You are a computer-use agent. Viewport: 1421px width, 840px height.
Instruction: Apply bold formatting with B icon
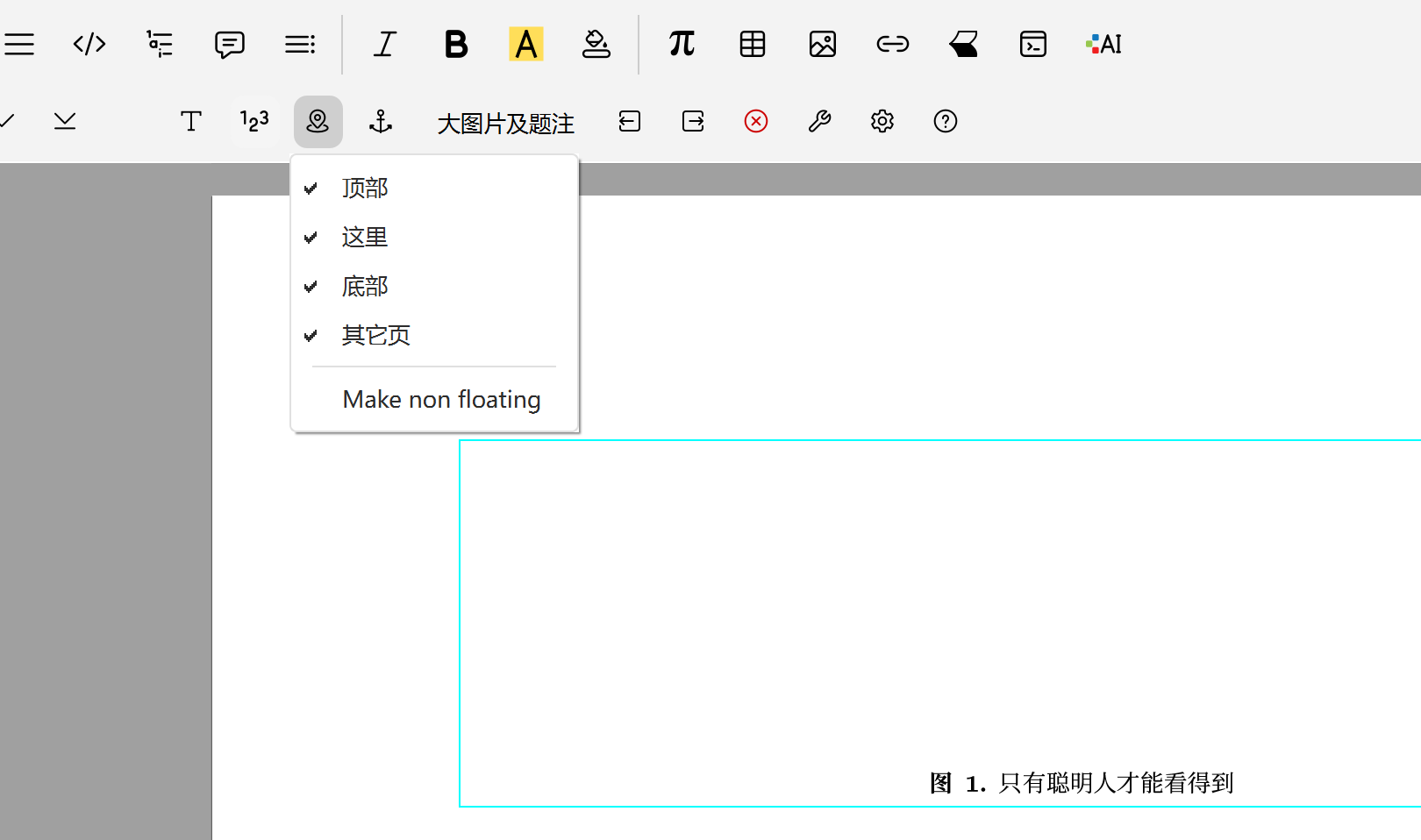(x=456, y=44)
